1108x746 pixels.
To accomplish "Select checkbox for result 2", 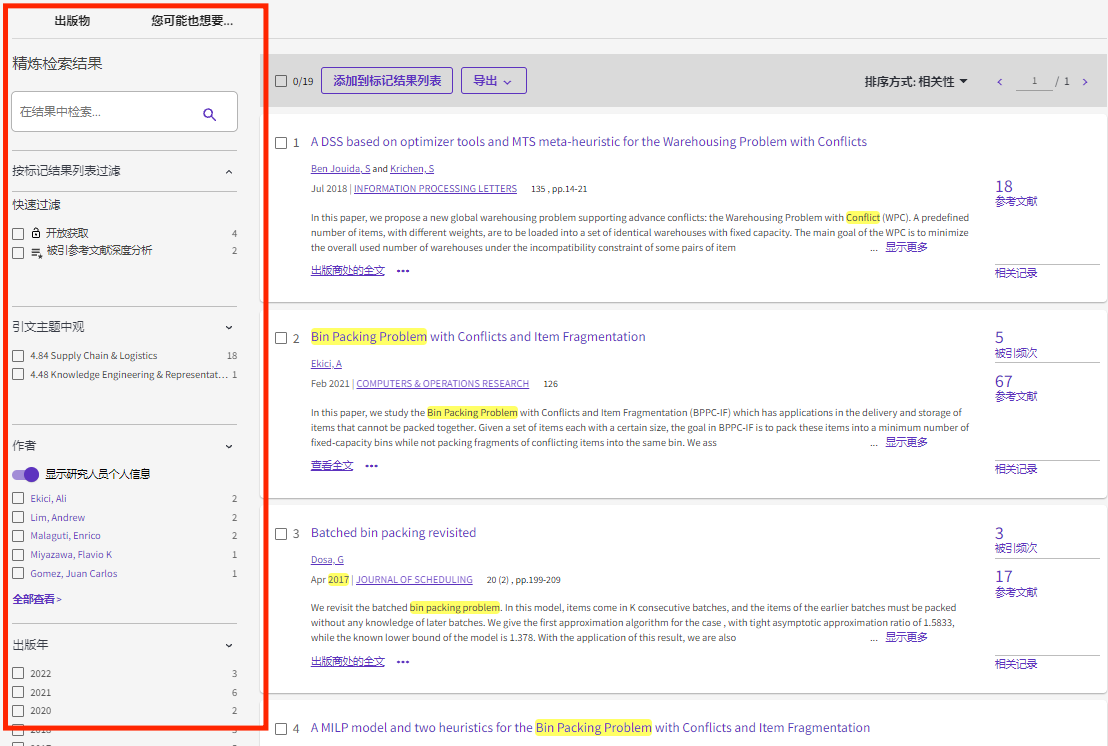I will pos(281,338).
